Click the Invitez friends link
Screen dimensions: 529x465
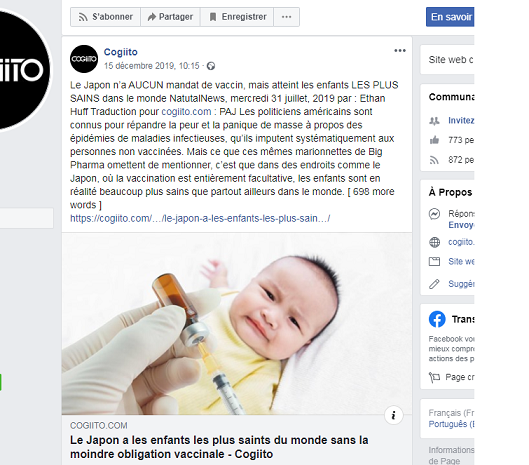coord(461,120)
